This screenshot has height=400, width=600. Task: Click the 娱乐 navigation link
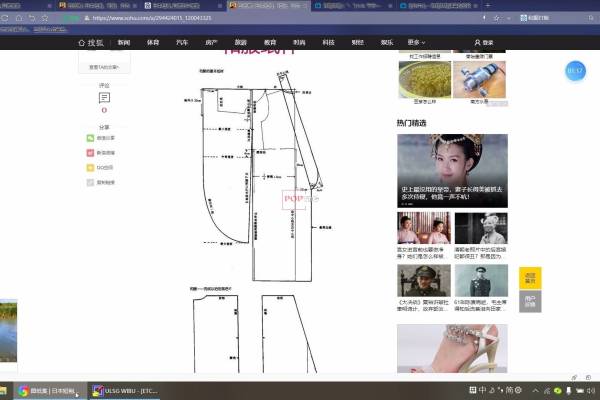(386, 43)
